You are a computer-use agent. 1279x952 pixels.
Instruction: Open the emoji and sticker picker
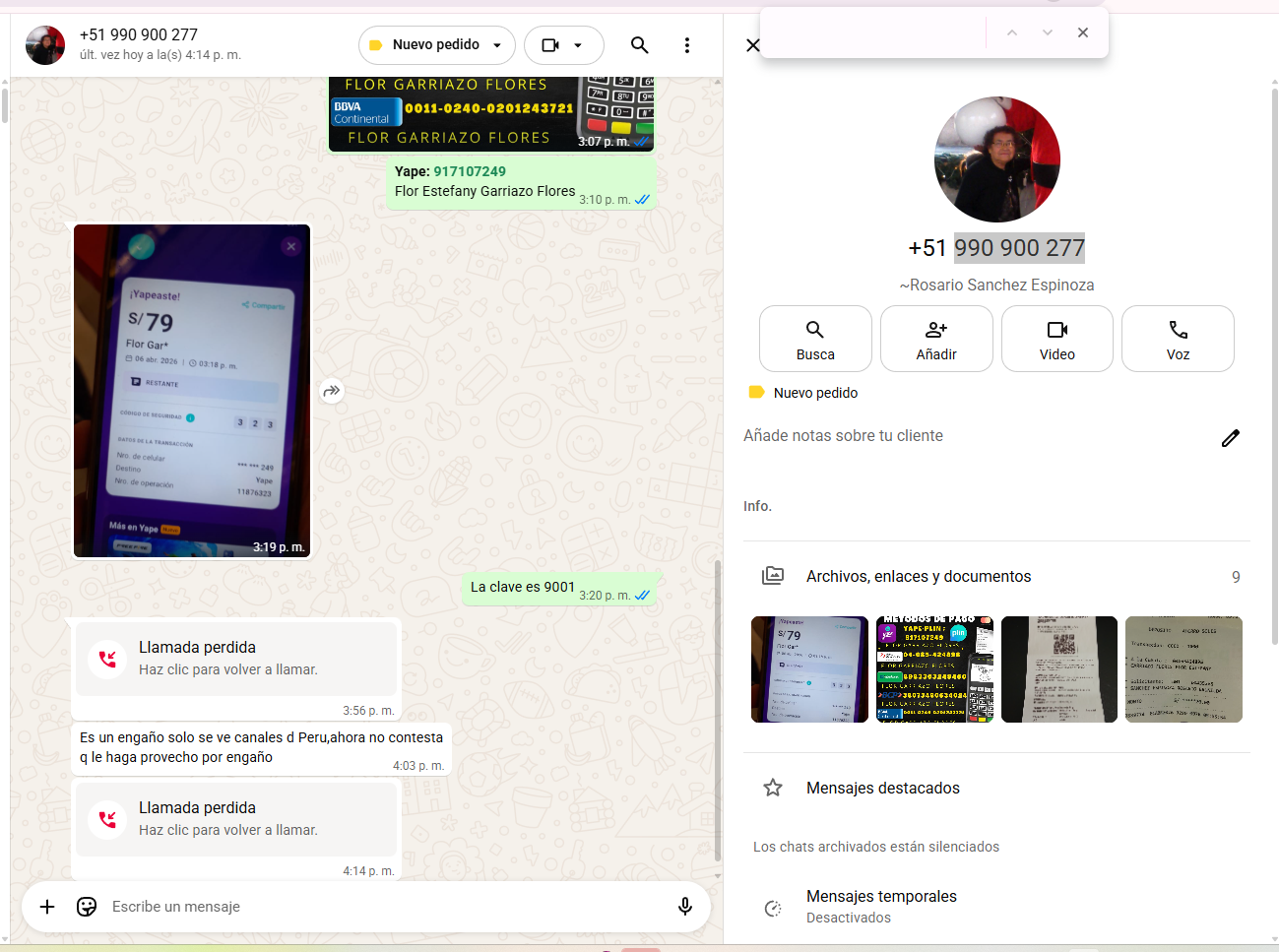(x=87, y=907)
